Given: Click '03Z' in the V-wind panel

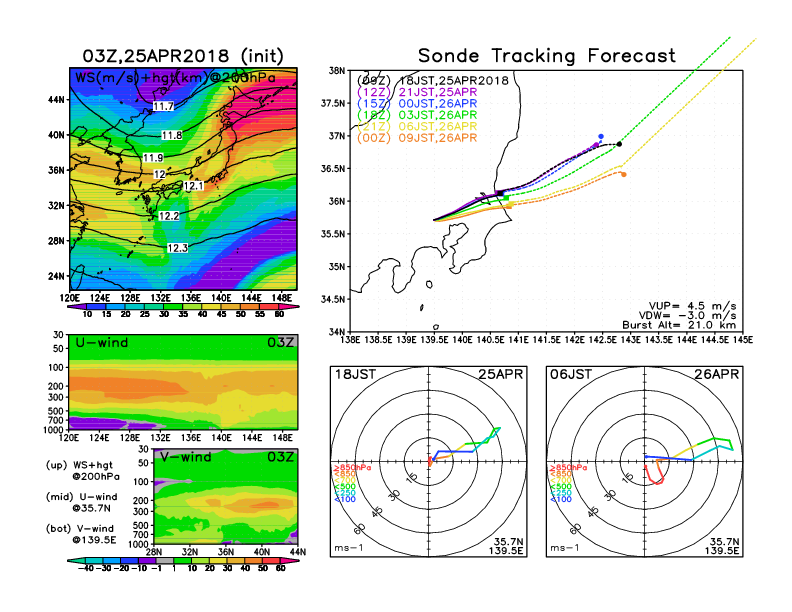Looking at the screenshot, I should tap(281, 457).
